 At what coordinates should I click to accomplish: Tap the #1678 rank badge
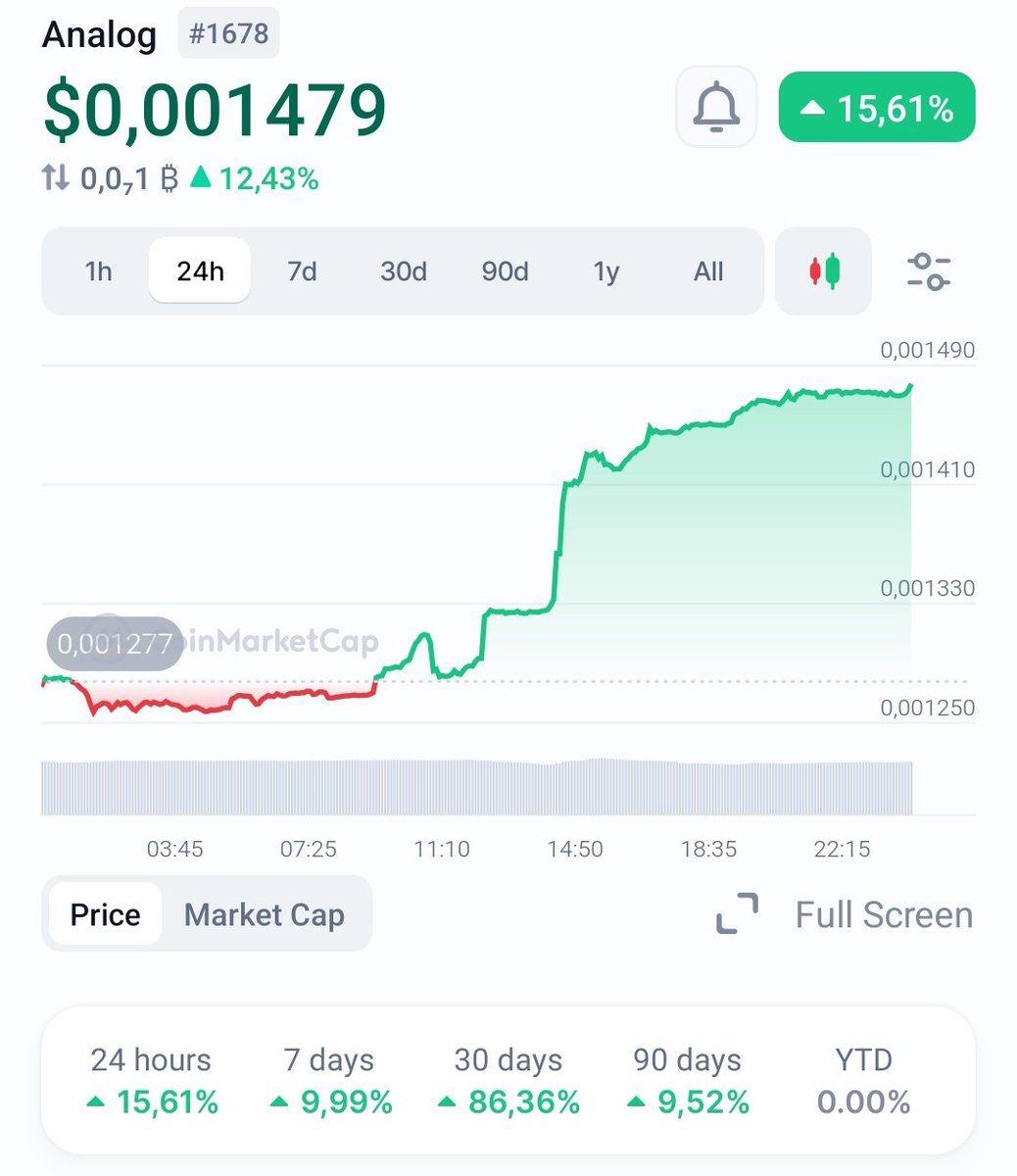(228, 34)
